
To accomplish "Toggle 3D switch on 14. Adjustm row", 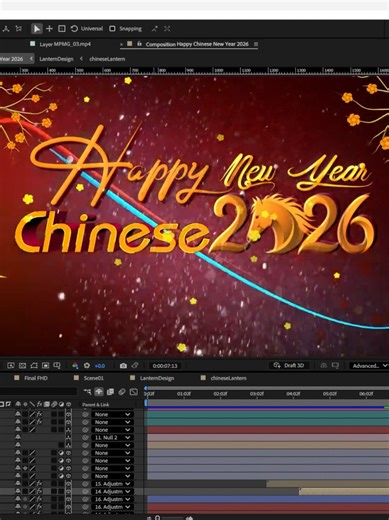I will (68, 491).
